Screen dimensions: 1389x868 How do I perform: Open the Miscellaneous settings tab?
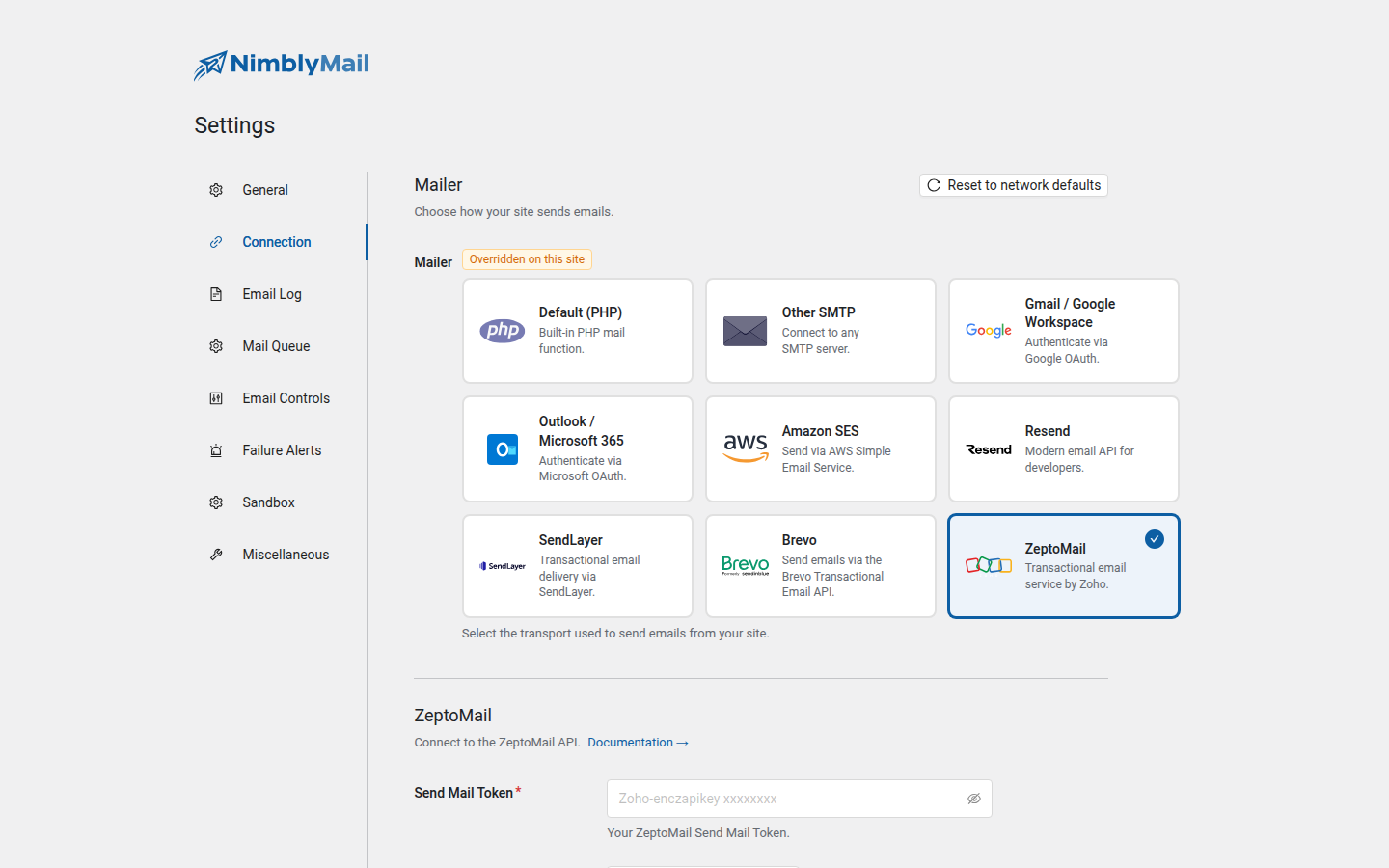280,555
